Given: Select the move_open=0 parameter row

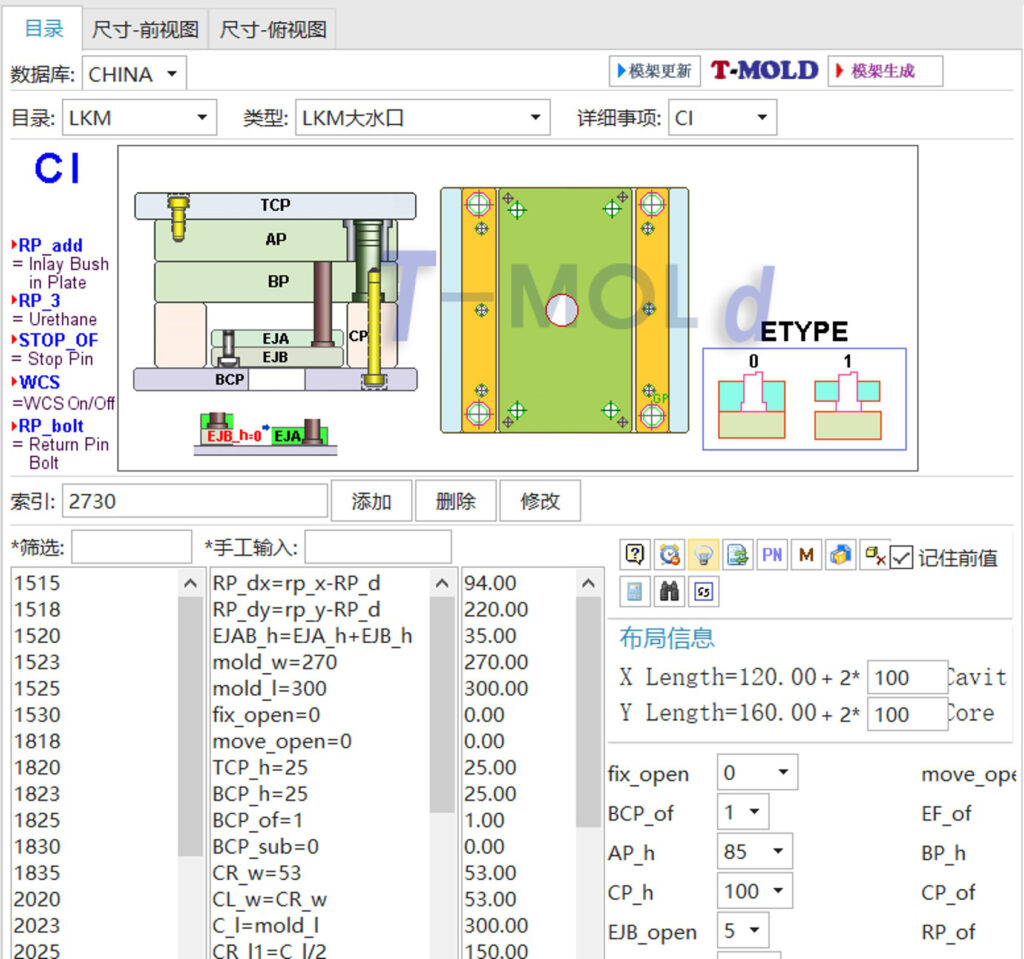Looking at the screenshot, I should point(320,741).
